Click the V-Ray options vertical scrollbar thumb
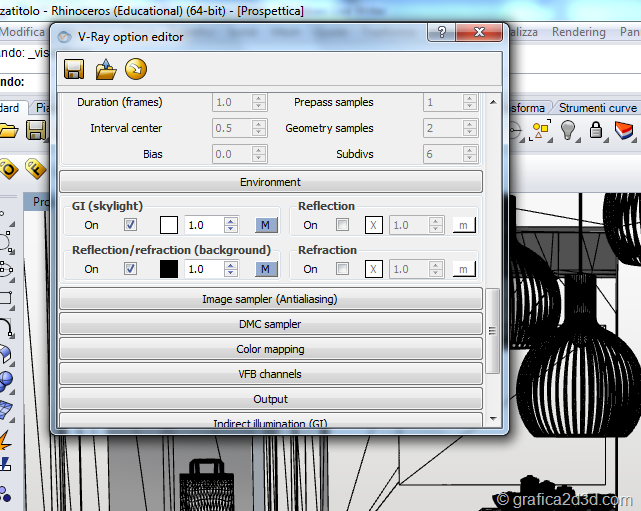Viewport: 641px width, 511px height. (x=493, y=331)
